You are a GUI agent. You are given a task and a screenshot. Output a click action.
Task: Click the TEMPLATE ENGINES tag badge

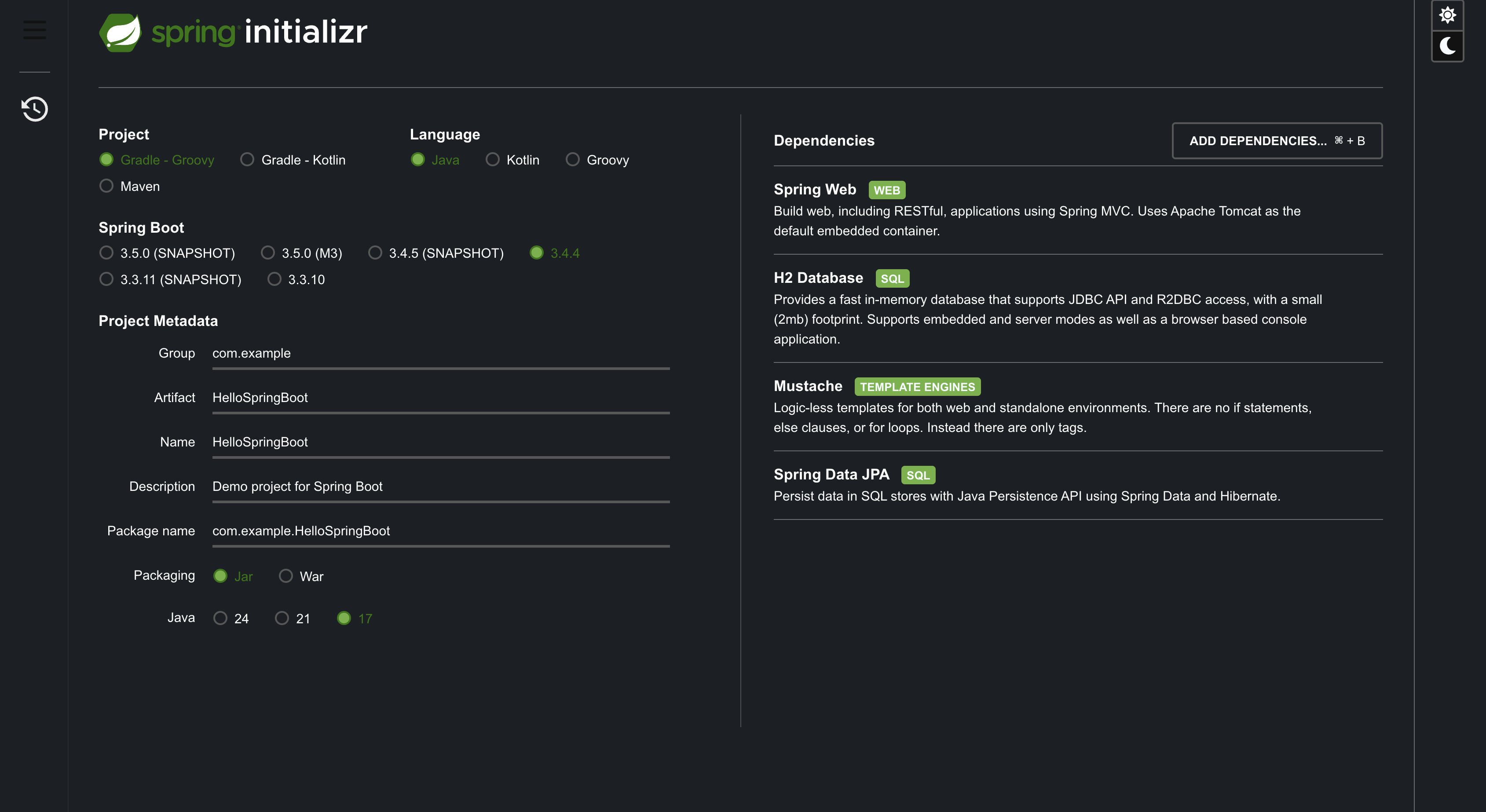tap(917, 387)
